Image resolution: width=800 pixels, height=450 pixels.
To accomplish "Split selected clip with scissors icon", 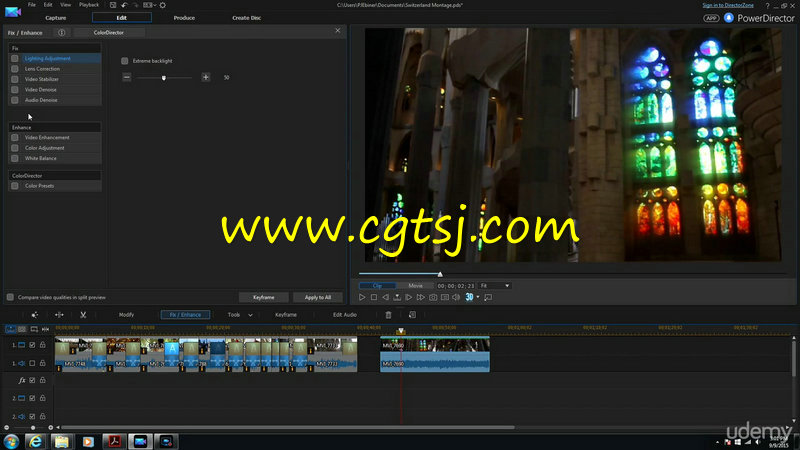I will point(83,315).
